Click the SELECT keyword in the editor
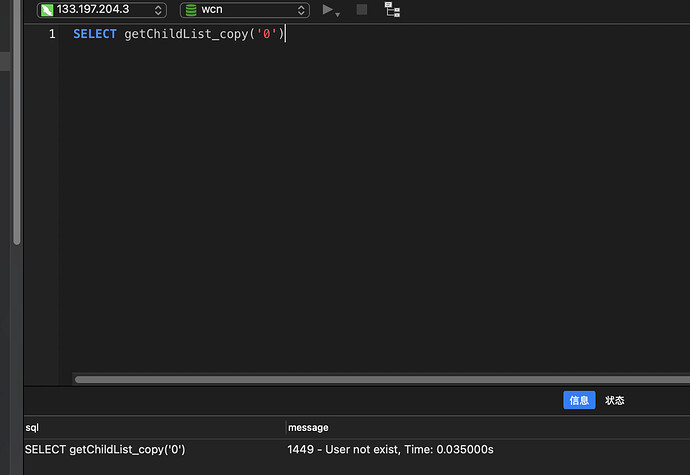This screenshot has height=475, width=690. coord(95,34)
